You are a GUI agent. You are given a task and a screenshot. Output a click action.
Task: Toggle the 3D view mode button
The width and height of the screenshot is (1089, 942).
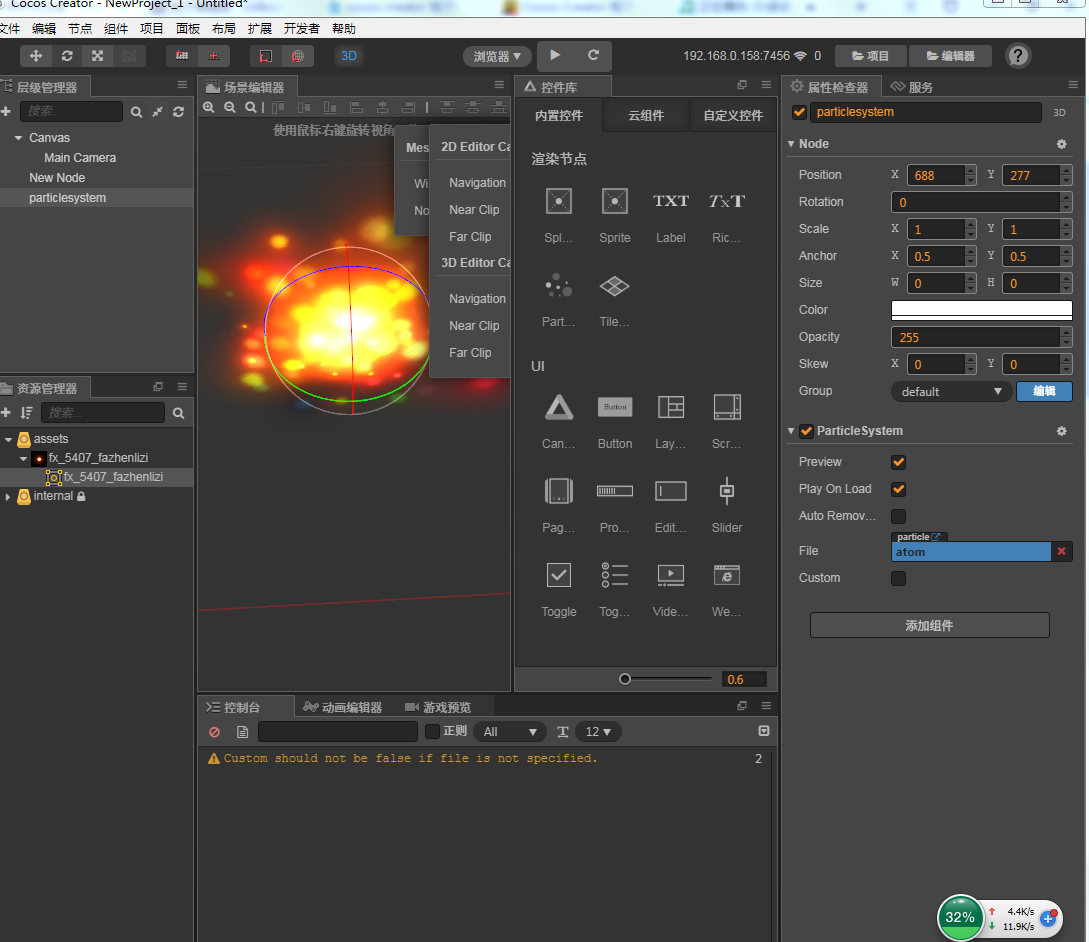tap(349, 56)
